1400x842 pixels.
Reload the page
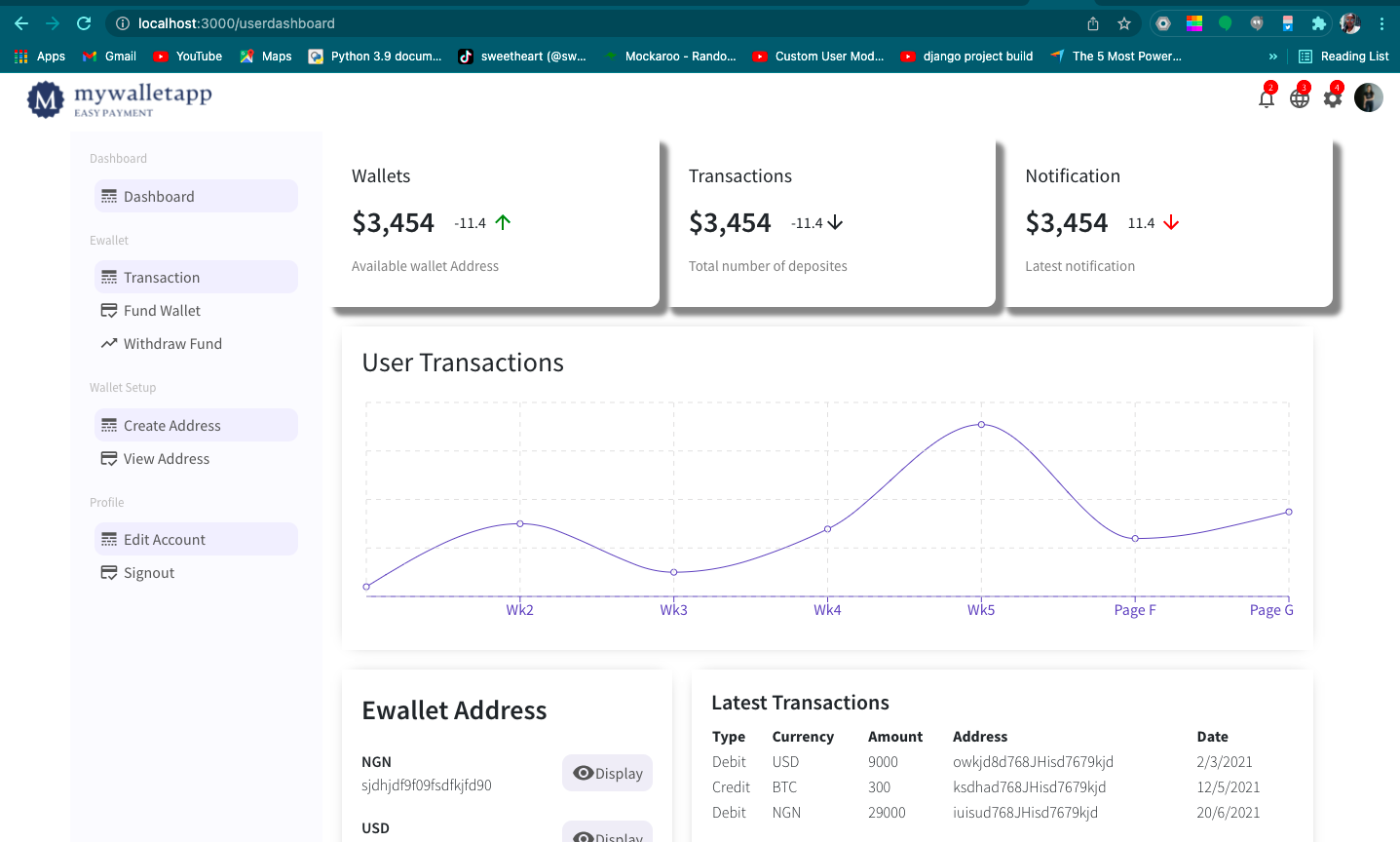point(84,23)
